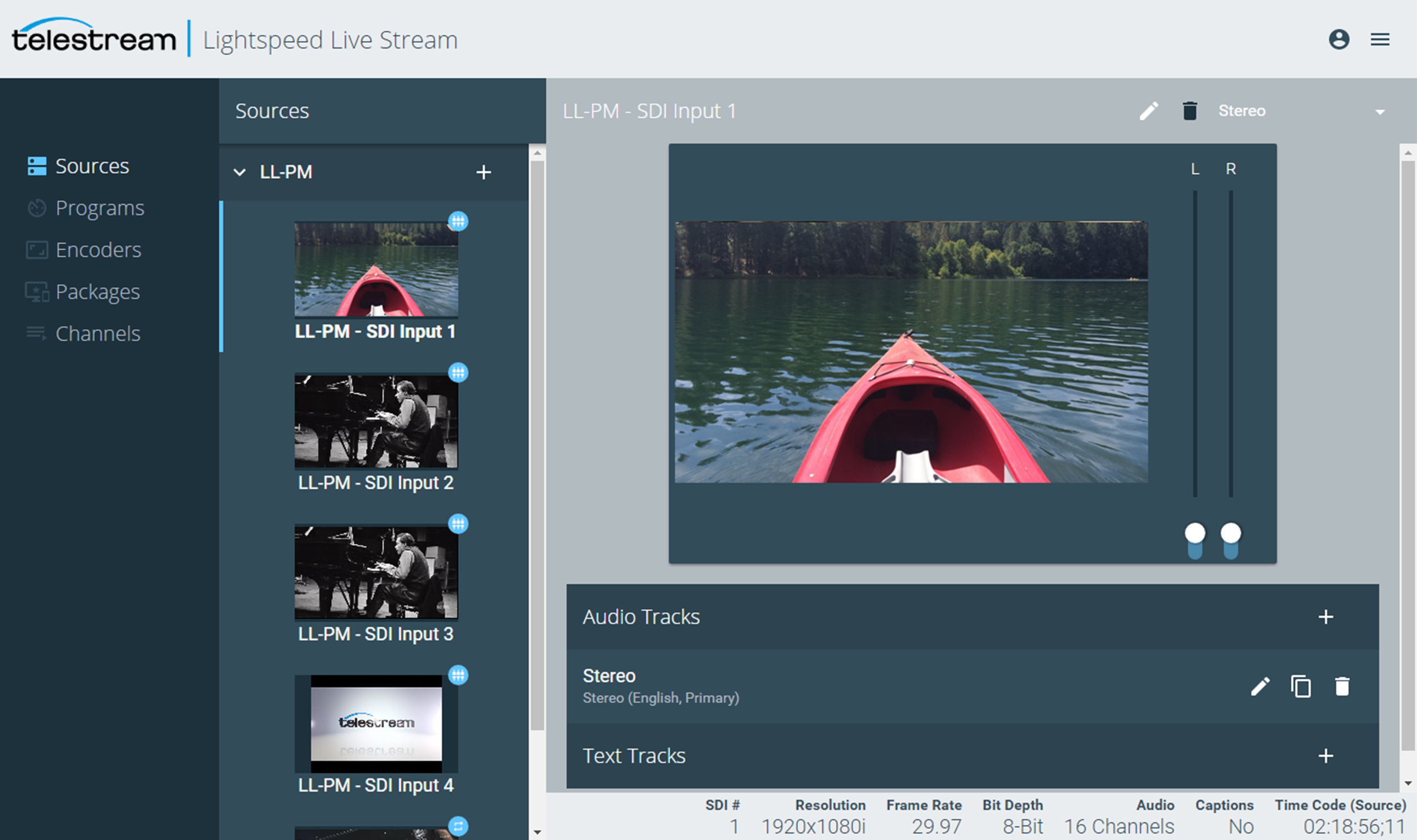Select the Encoders icon
The width and height of the screenshot is (1417, 840).
36,250
